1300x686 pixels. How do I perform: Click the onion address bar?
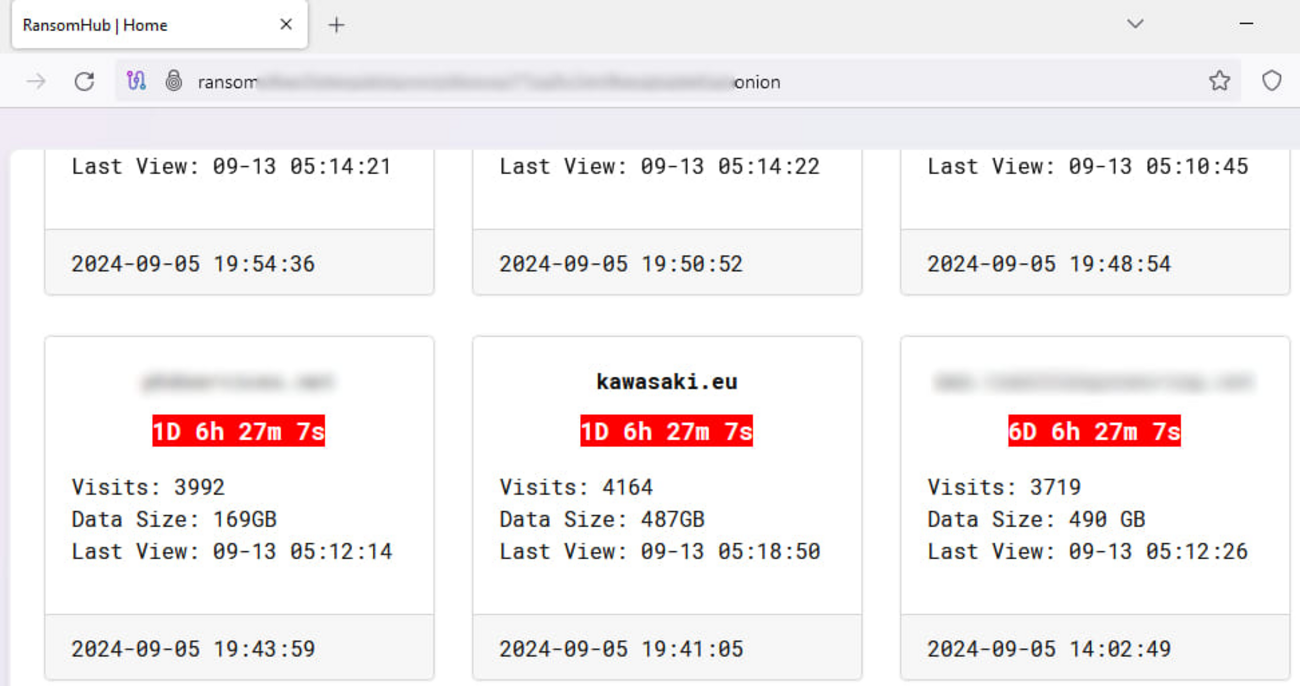(678, 82)
